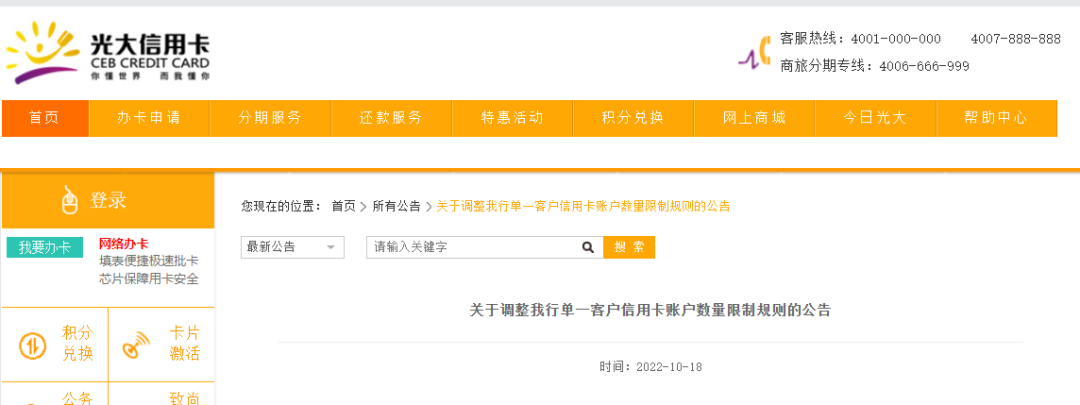The height and width of the screenshot is (405, 1080).
Task: Click the green 我要办卡 button
Action: 45,247
